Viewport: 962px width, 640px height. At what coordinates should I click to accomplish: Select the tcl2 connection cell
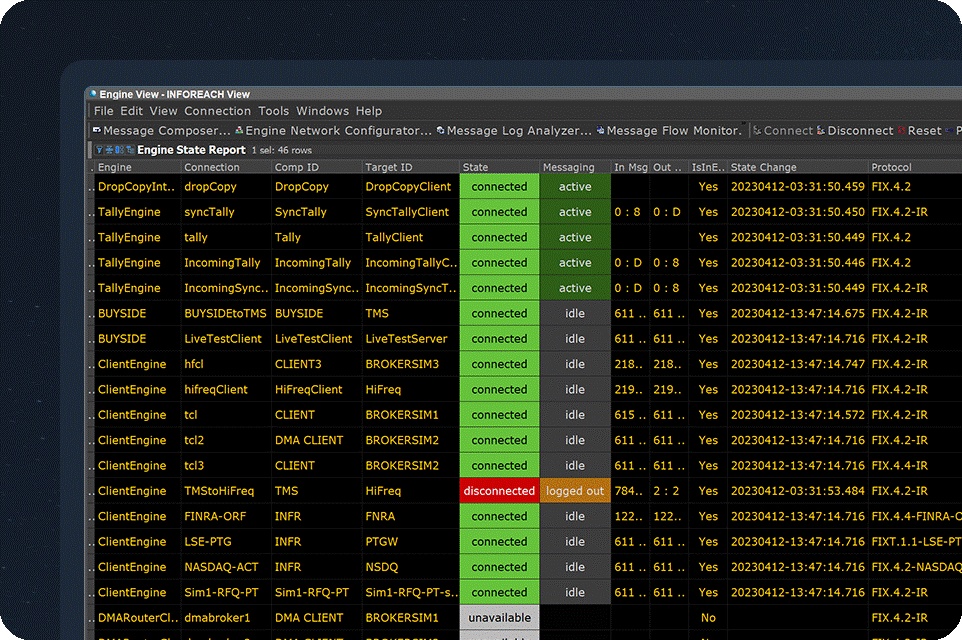pyautogui.click(x=226, y=440)
